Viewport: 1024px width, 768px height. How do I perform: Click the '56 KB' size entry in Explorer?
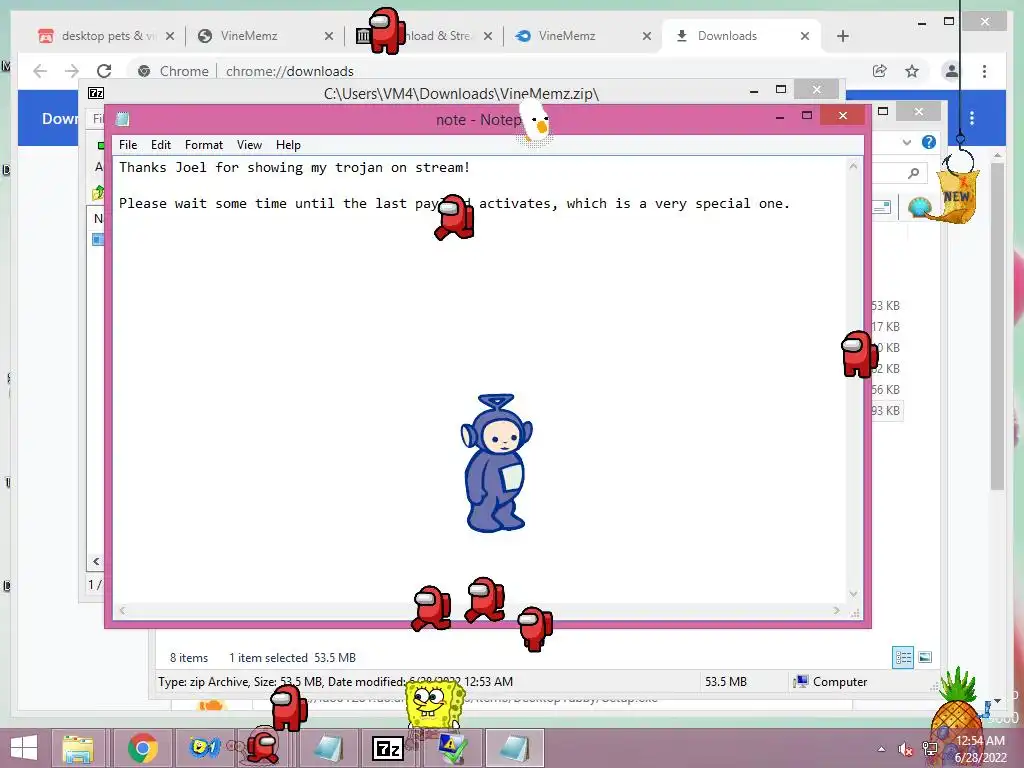click(886, 390)
